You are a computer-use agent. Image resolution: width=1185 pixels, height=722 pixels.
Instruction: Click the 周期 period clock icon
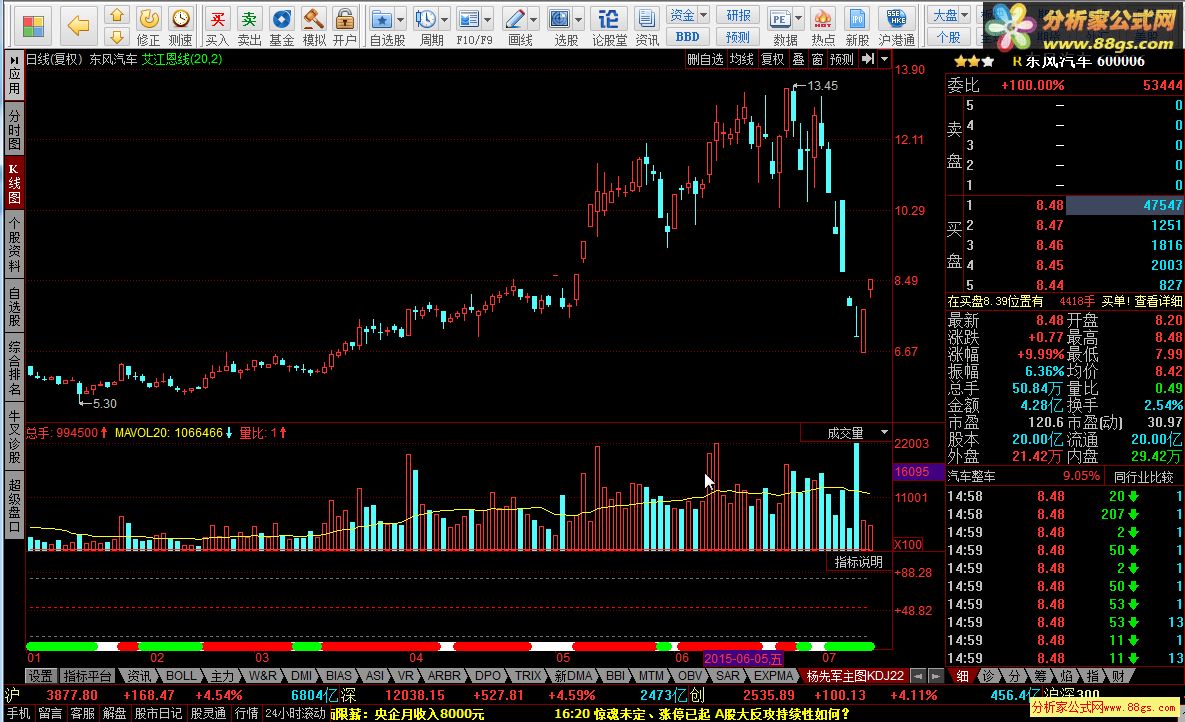click(425, 26)
